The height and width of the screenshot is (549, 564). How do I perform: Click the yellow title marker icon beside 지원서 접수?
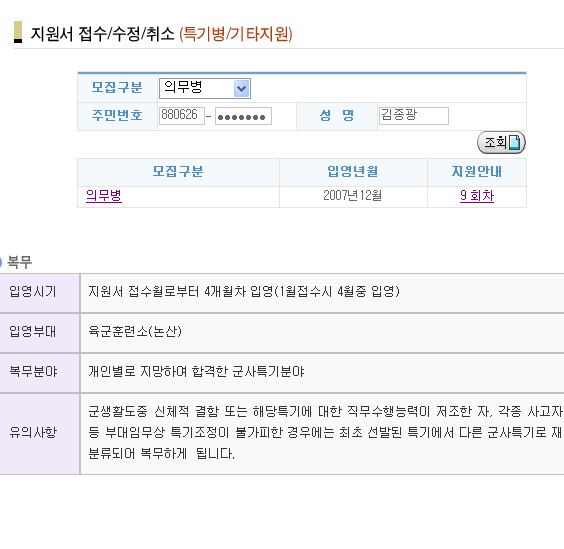18,32
